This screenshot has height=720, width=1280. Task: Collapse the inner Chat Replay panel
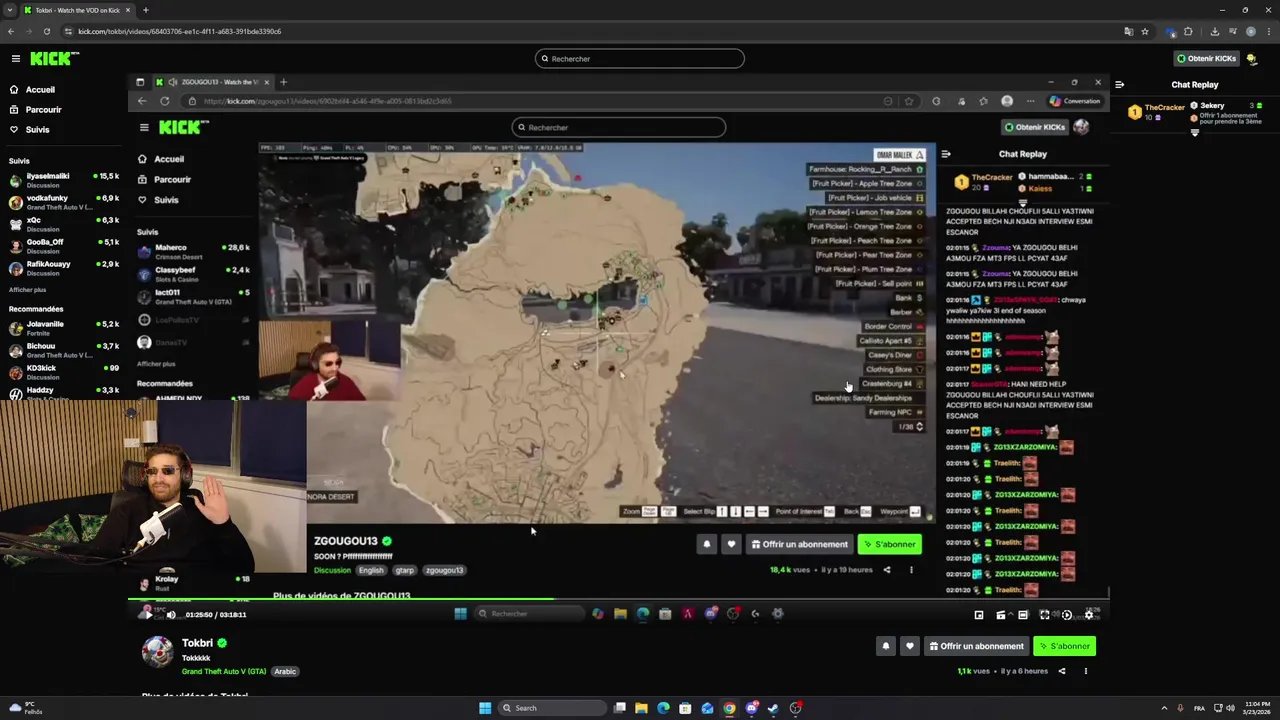click(x=946, y=154)
